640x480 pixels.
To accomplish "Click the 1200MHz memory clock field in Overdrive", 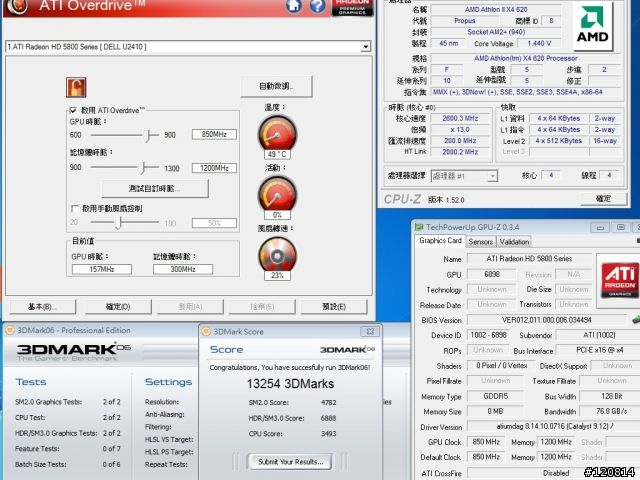I will tap(214, 168).
